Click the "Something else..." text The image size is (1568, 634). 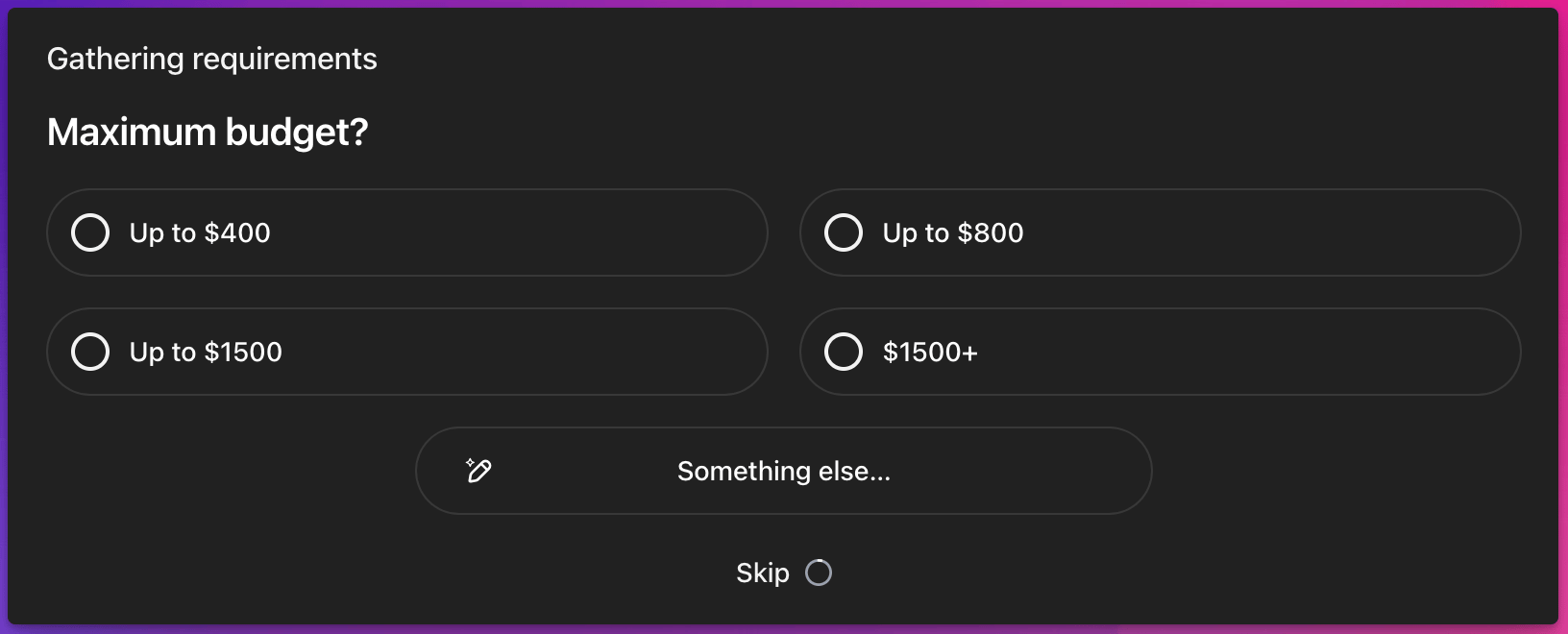pos(784,471)
